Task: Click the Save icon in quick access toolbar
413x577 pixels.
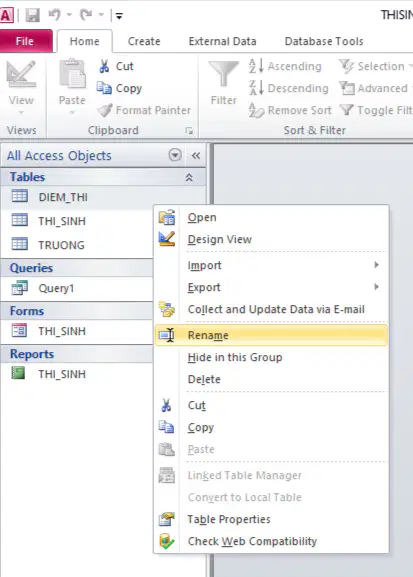Action: point(32,15)
